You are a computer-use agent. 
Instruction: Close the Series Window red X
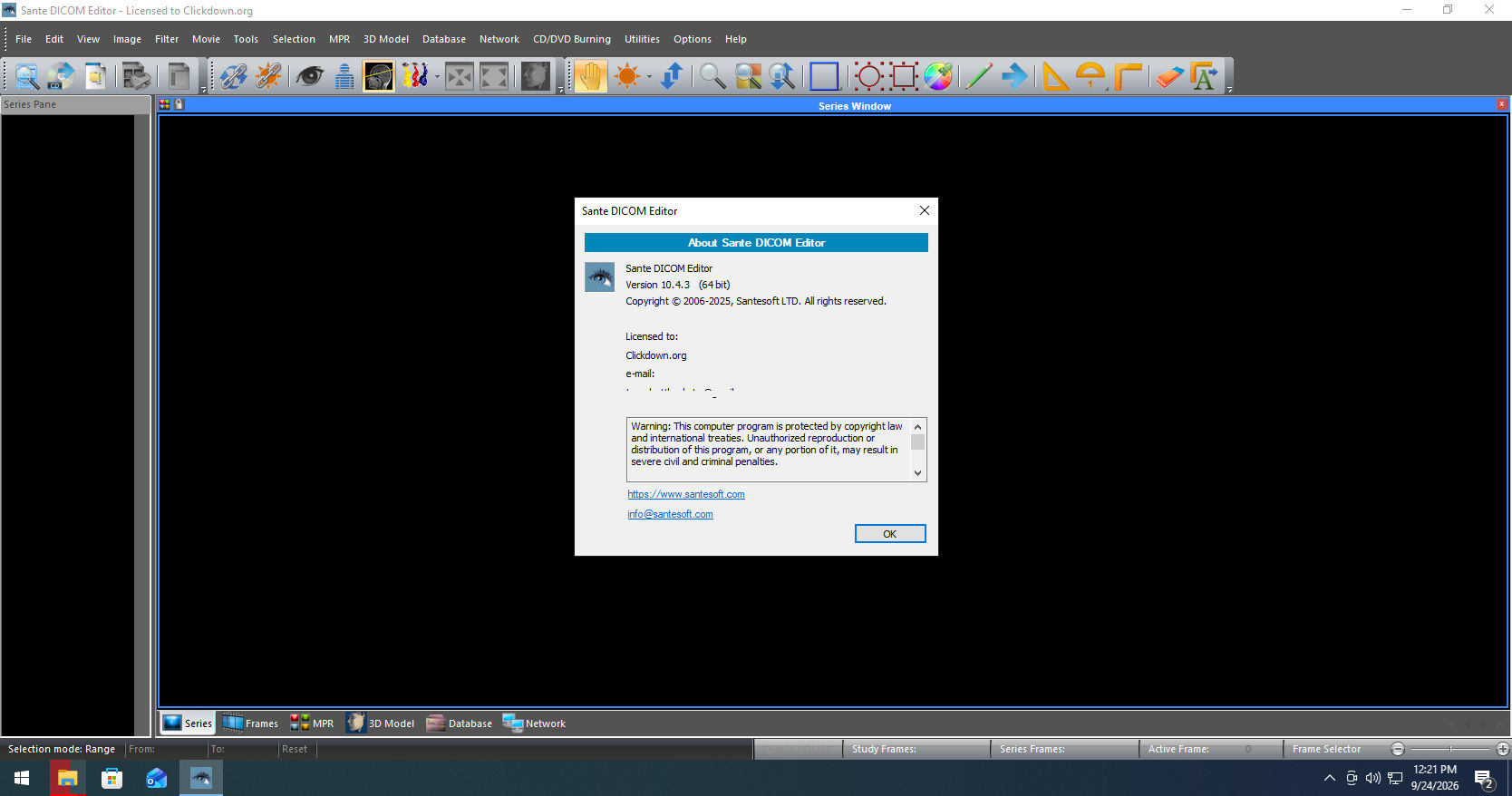point(1501,105)
